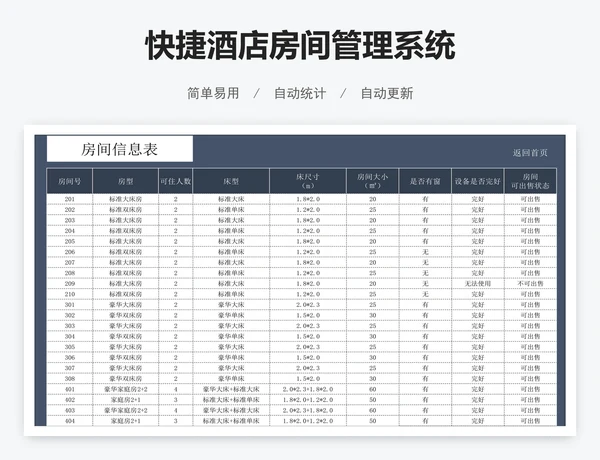
Task: Click bed size 1.2*2.0 in row 202
Action: (x=308, y=210)
